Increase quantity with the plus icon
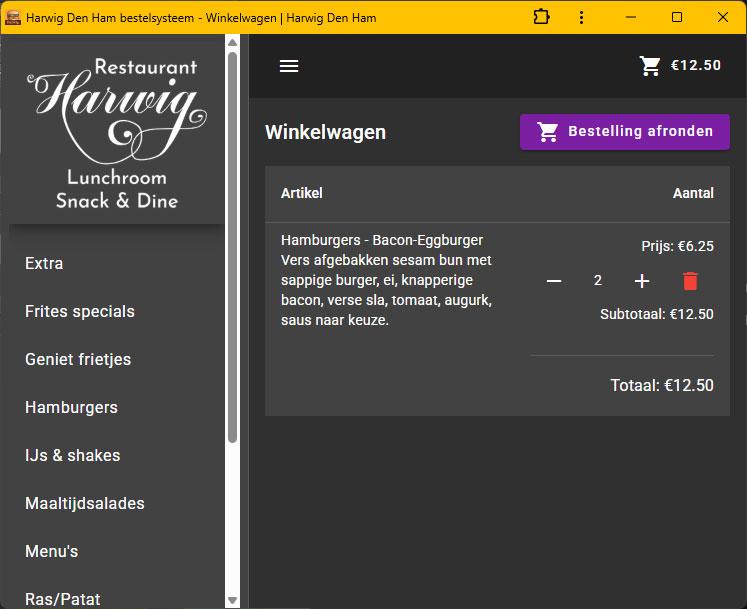This screenshot has height=609, width=747. pos(642,281)
